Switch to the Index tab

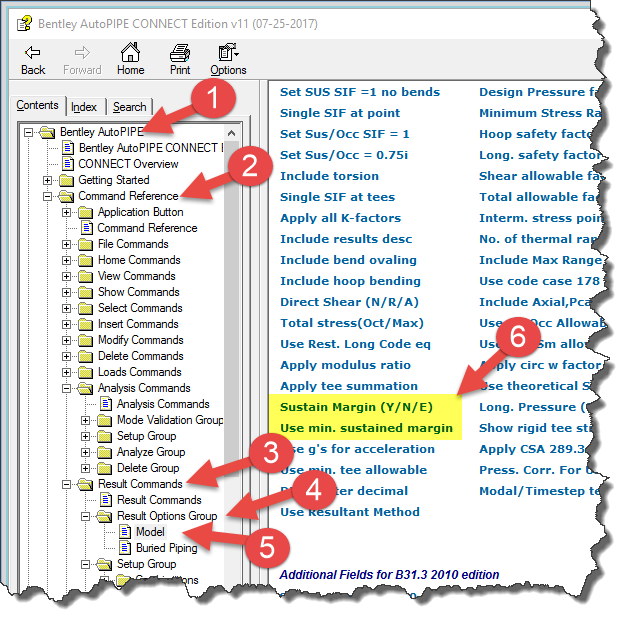point(84,107)
